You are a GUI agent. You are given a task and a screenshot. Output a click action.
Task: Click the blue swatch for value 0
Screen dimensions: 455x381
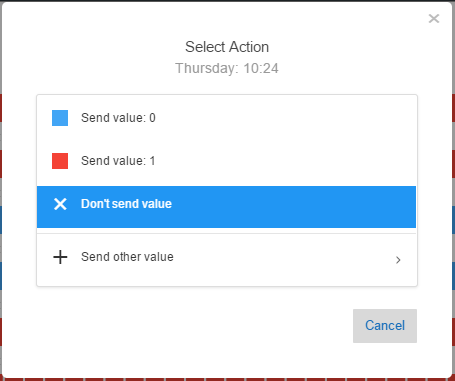click(60, 118)
